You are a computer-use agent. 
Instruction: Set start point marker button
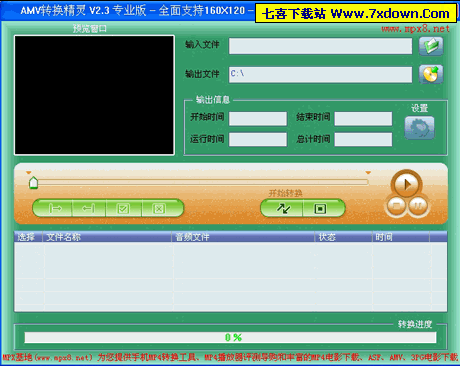[55, 209]
